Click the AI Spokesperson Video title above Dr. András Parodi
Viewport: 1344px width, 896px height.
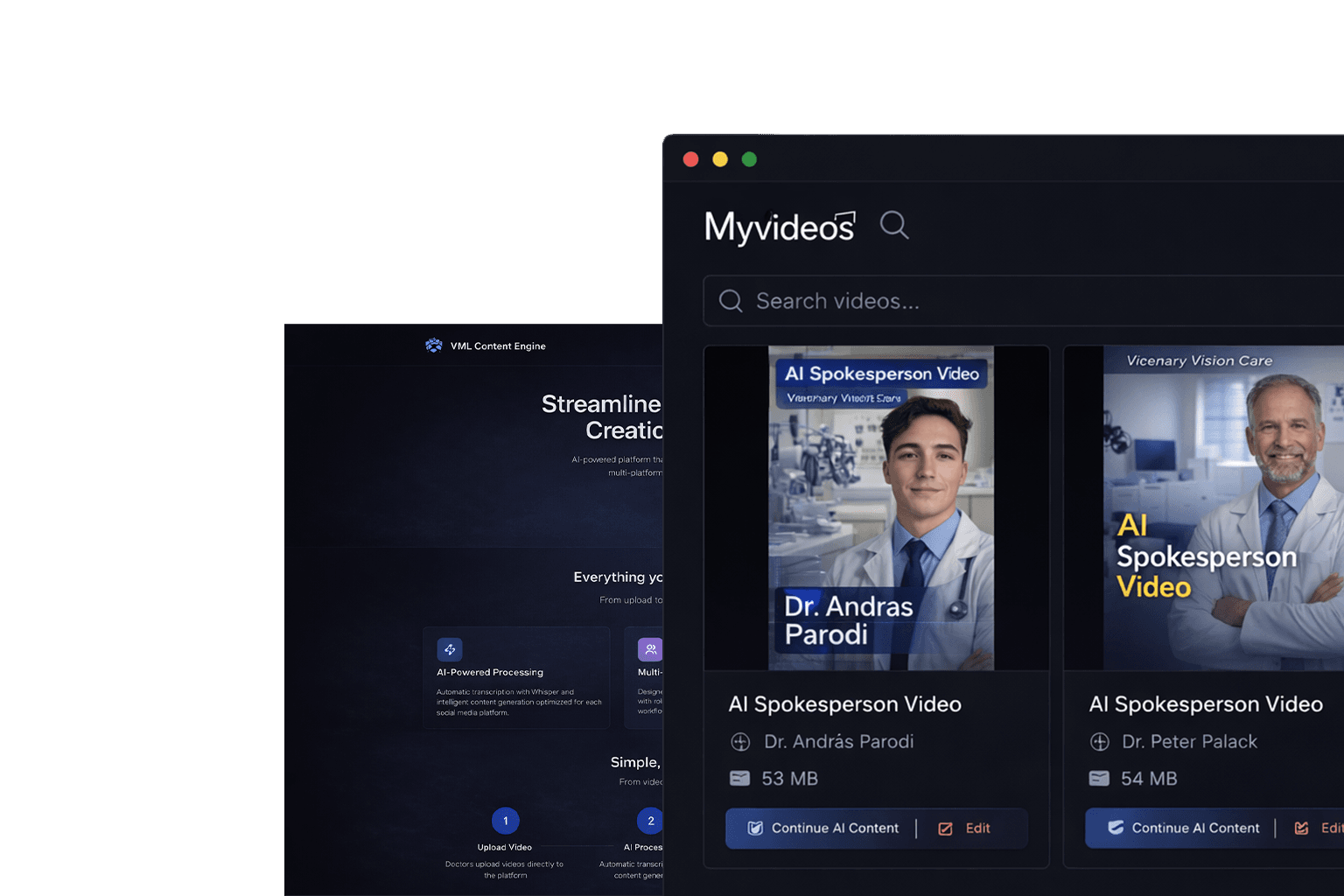[845, 704]
